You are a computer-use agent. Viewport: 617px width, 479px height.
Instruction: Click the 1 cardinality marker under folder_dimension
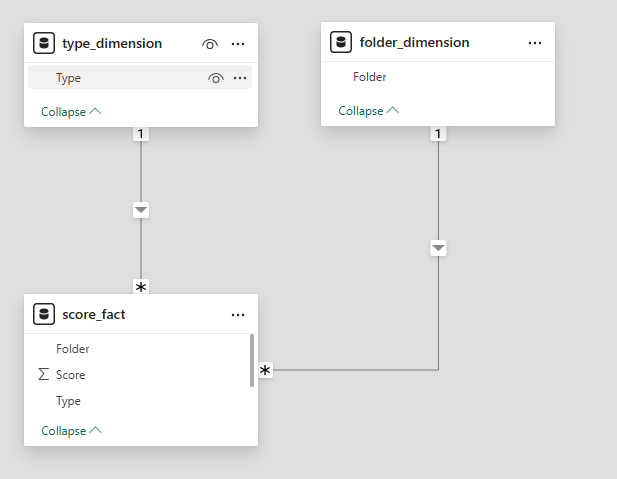coord(438,134)
